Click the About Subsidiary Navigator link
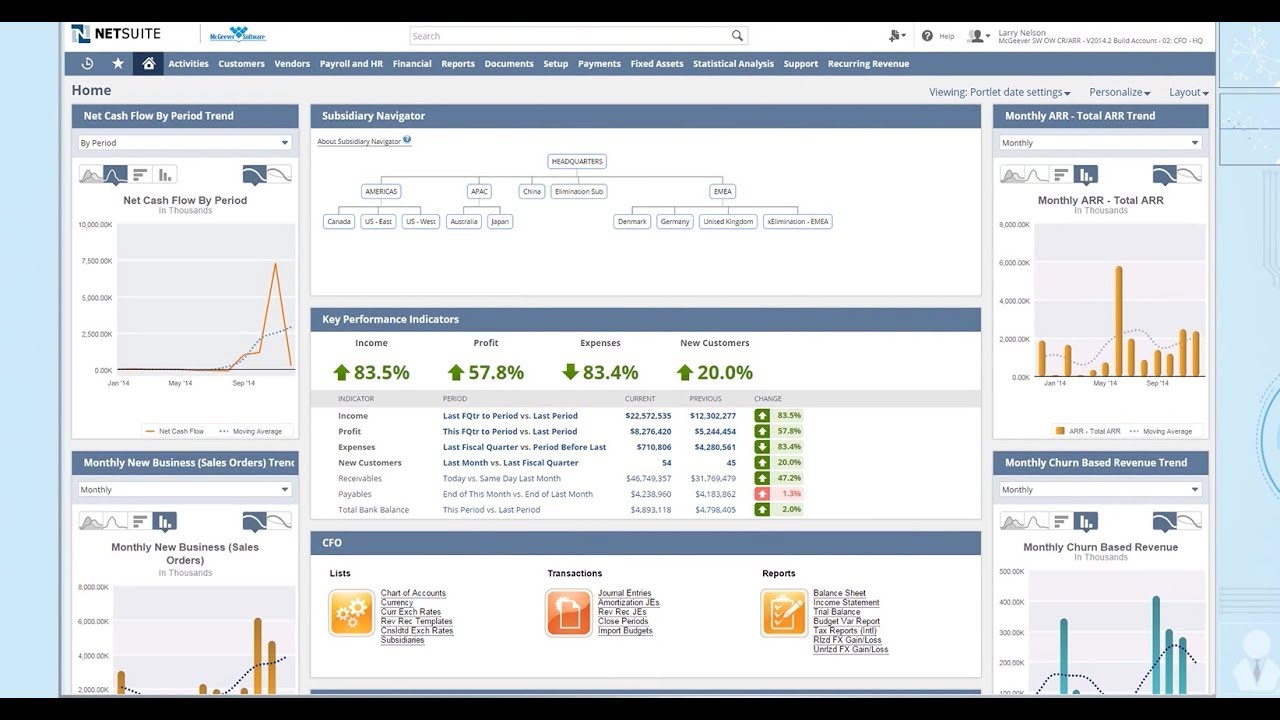The image size is (1280, 720). click(x=359, y=141)
